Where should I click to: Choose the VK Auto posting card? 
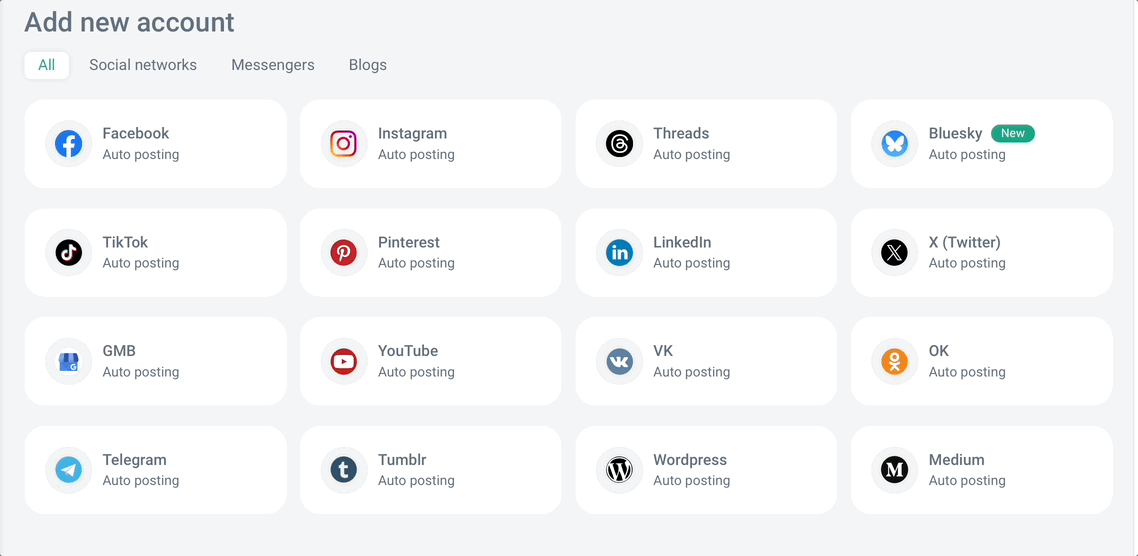click(706, 361)
